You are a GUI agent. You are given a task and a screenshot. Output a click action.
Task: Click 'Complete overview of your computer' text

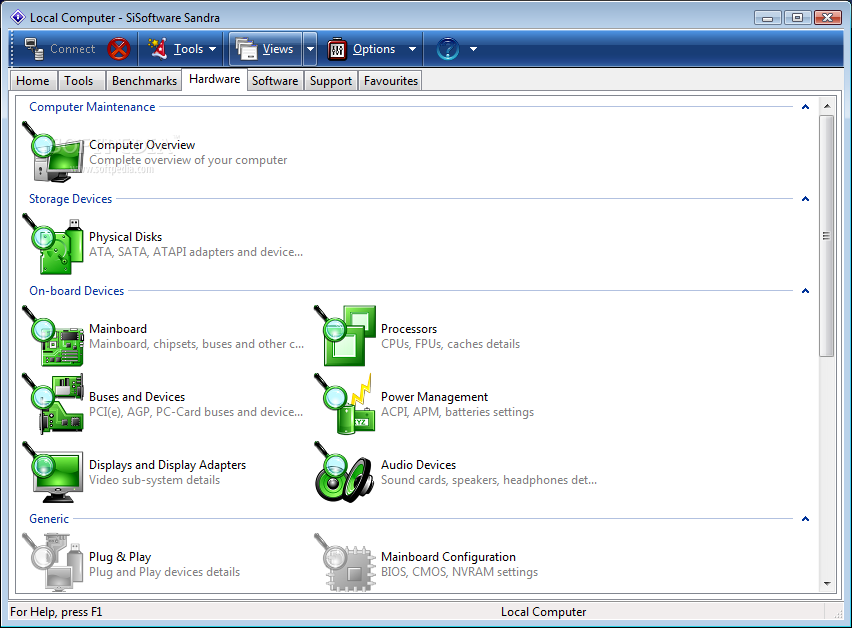click(x=188, y=160)
